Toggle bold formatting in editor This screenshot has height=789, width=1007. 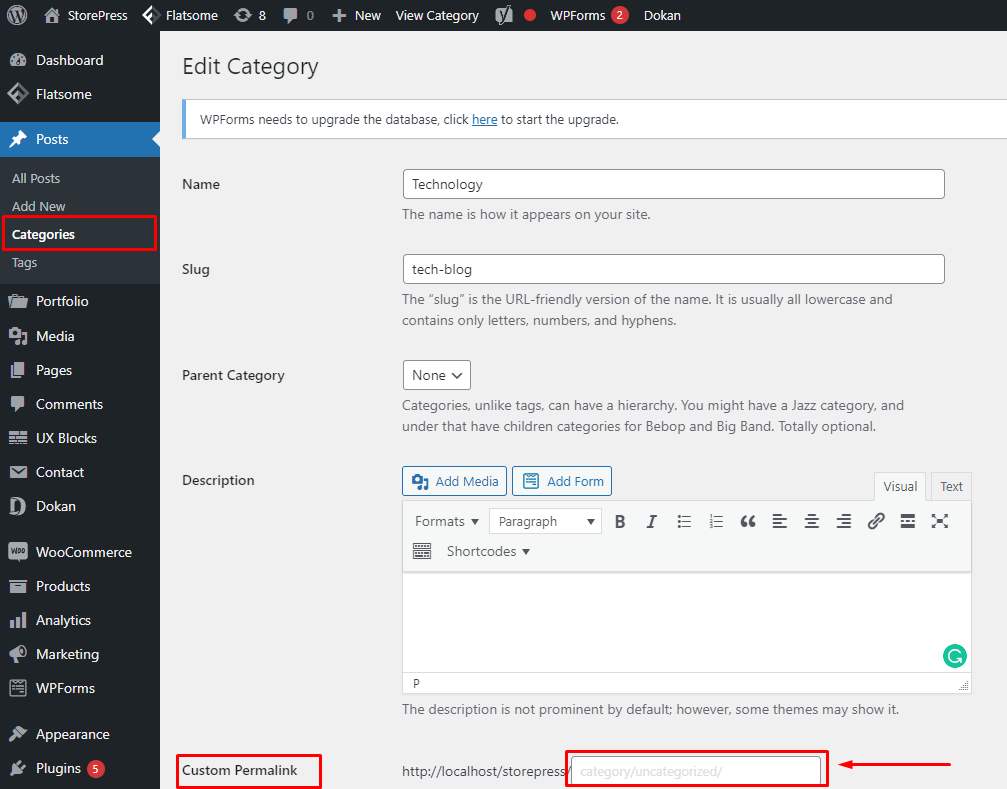click(620, 521)
